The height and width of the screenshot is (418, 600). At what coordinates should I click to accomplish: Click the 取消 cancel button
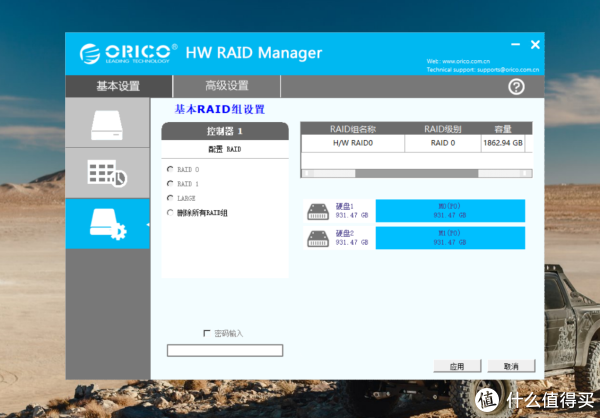click(511, 366)
